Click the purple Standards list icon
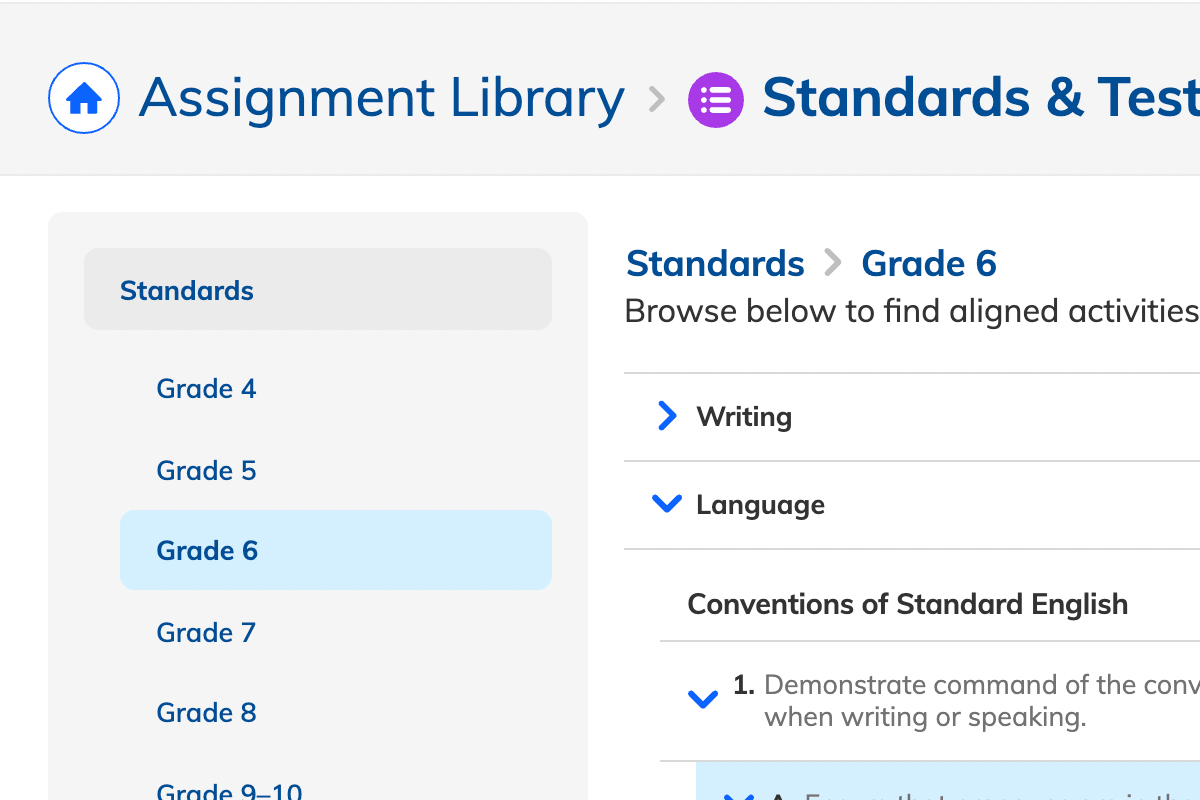 click(715, 97)
